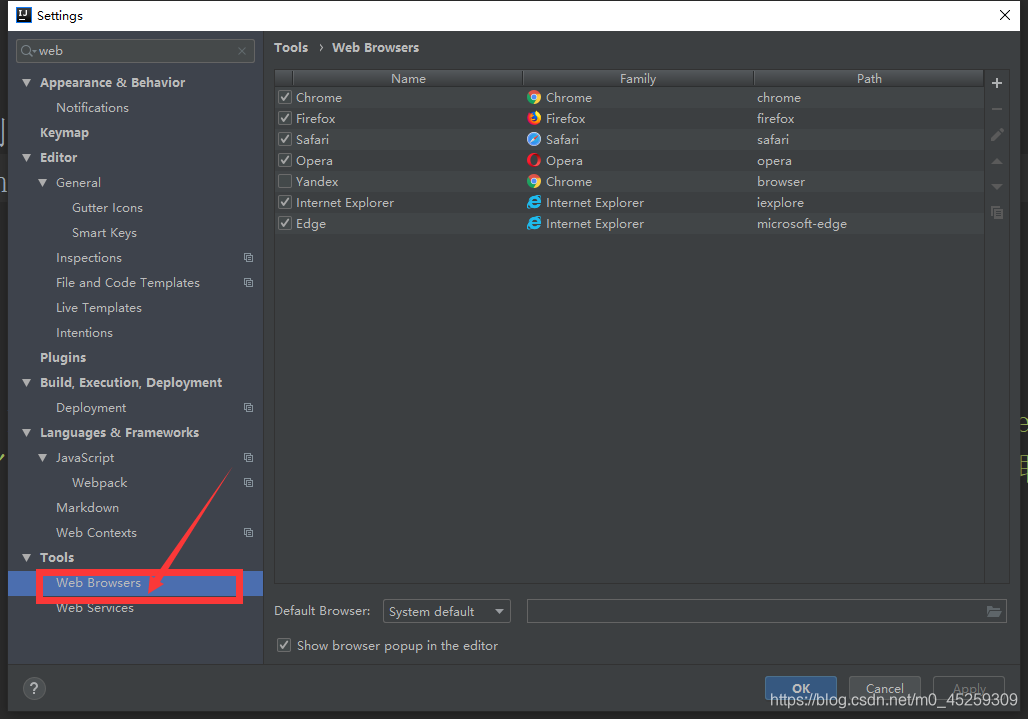Click Tools in the breadcrumb
Viewport: 1028px width, 719px height.
pos(291,47)
